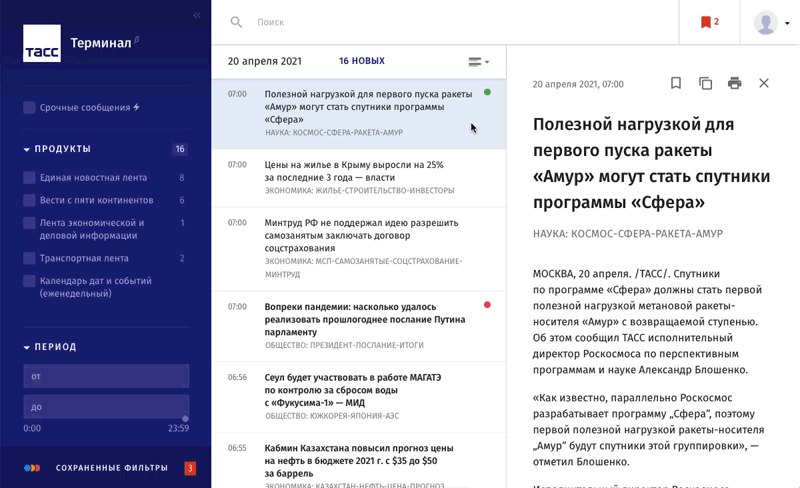The width and height of the screenshot is (800, 488).
Task: Click green status dot on Амур news
Action: tap(487, 92)
